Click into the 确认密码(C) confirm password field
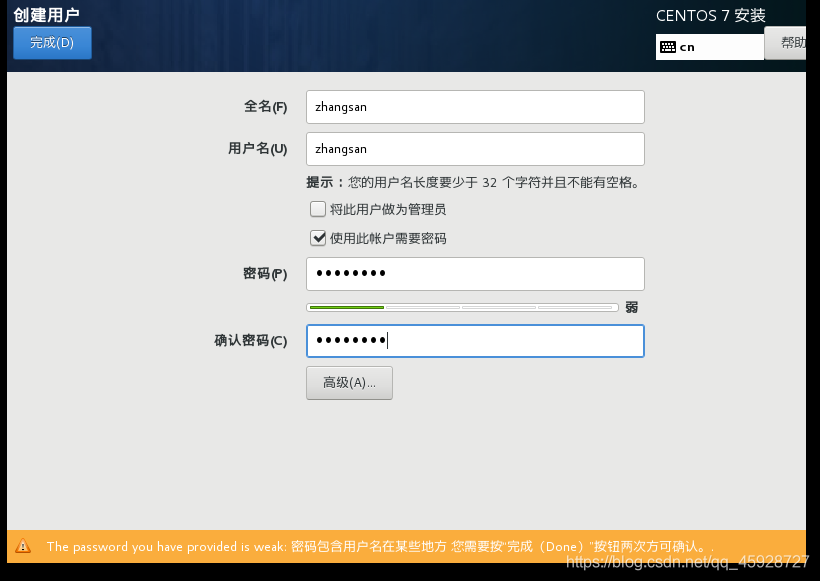The image size is (820, 581). coord(475,341)
